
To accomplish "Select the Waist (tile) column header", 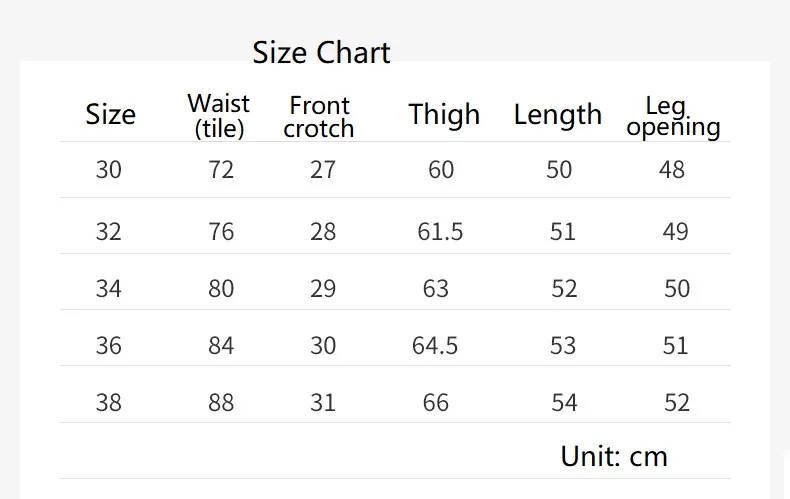I will [219, 115].
